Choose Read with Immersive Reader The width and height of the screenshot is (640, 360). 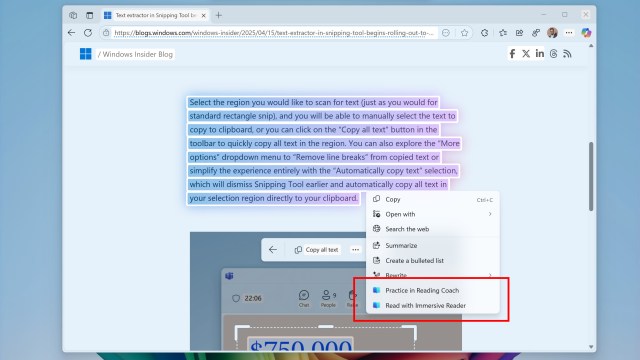(433, 305)
